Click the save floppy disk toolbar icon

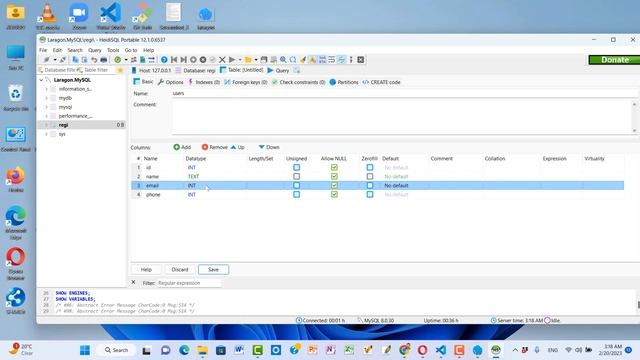(x=264, y=60)
